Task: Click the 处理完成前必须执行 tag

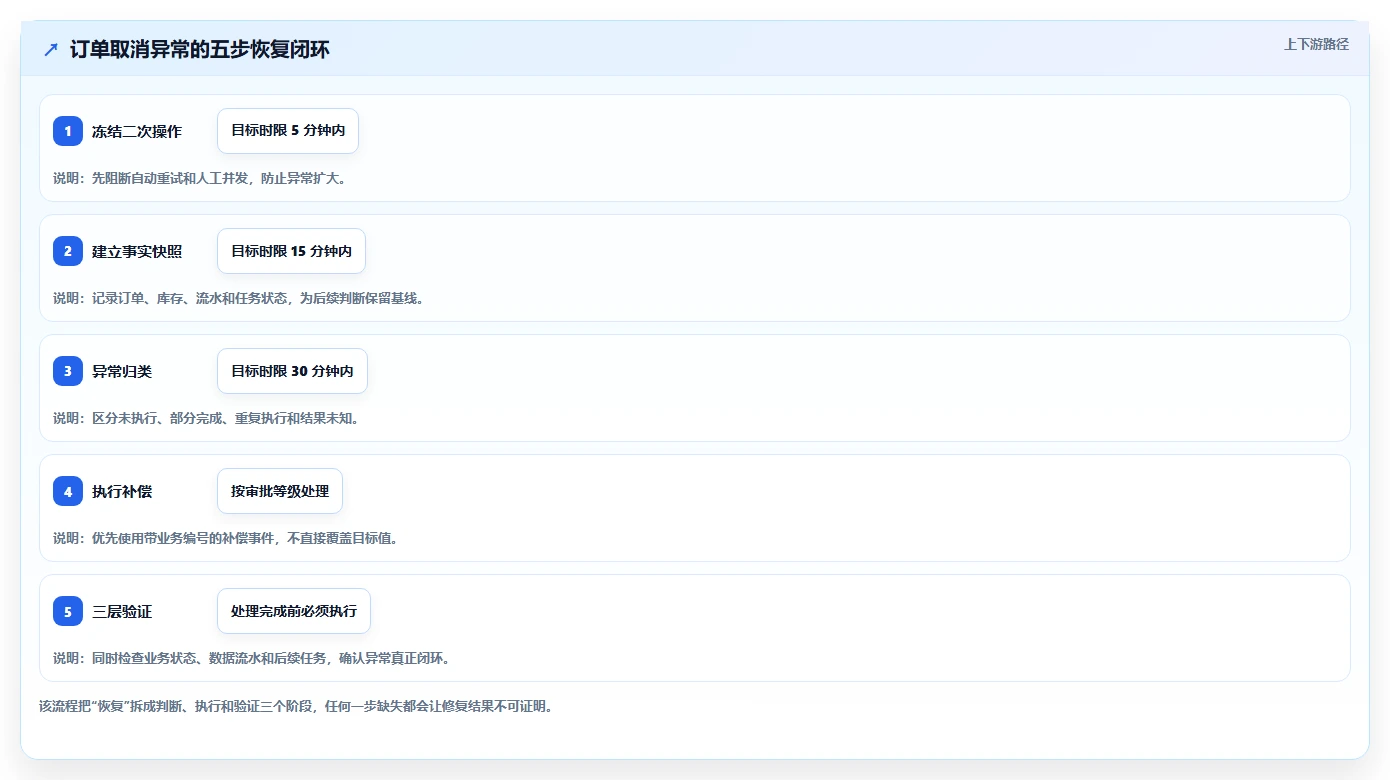Action: [x=294, y=611]
